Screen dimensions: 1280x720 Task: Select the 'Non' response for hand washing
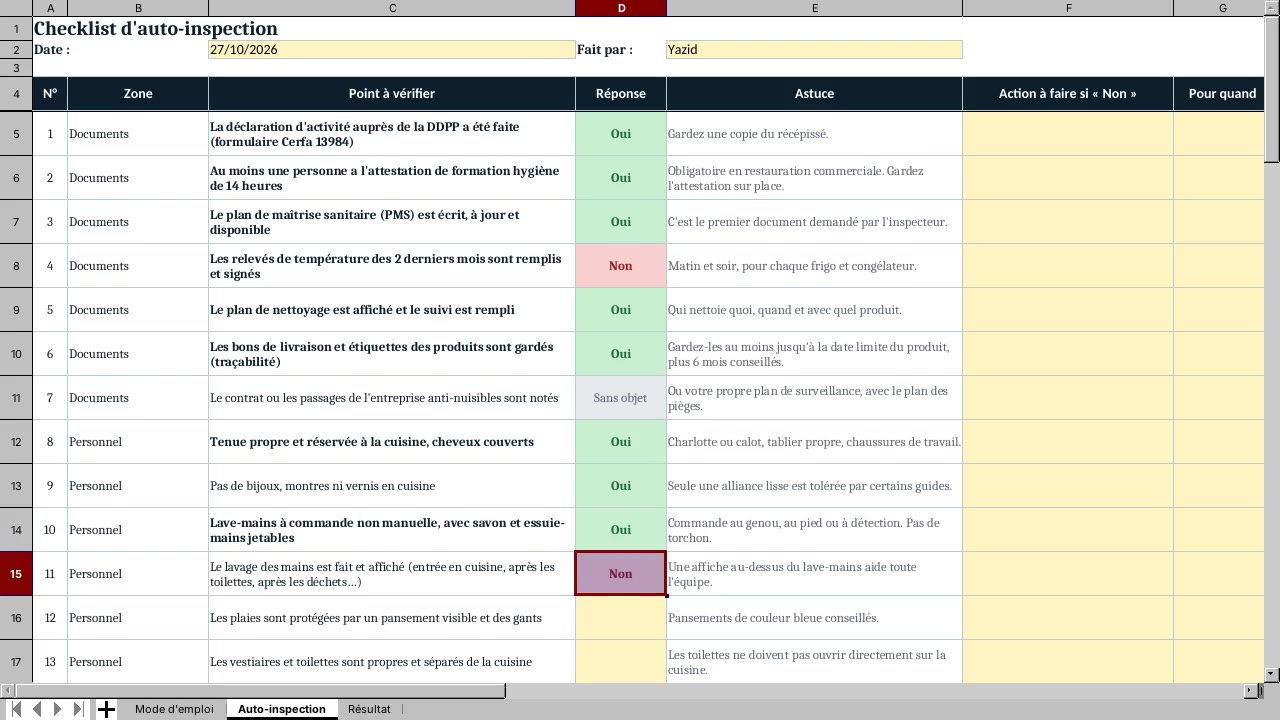point(621,574)
